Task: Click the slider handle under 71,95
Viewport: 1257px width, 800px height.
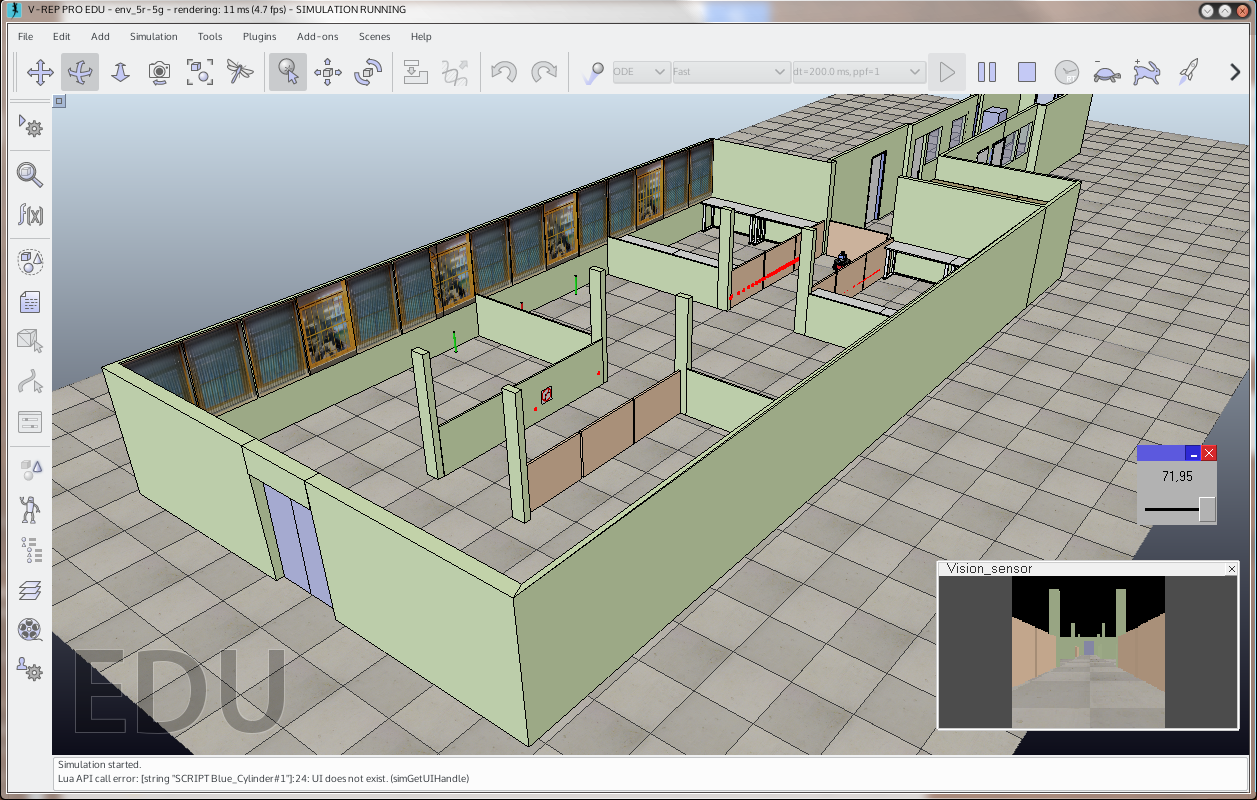Action: point(1207,509)
